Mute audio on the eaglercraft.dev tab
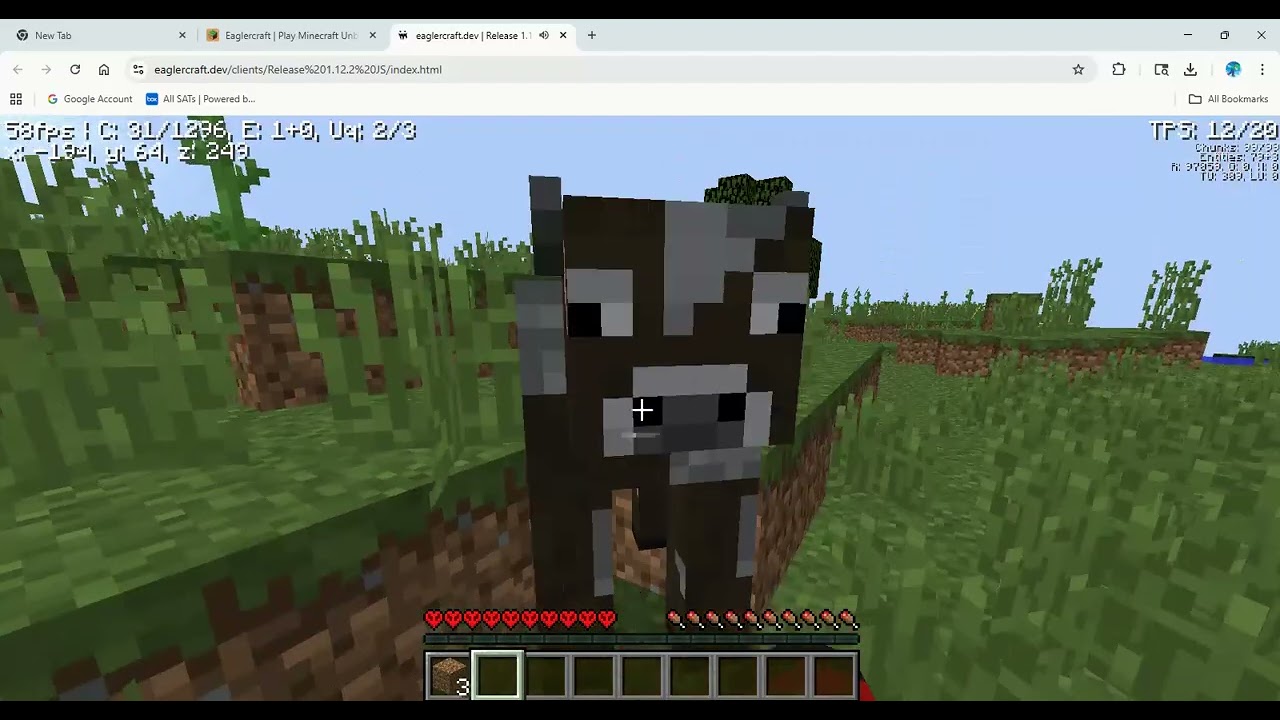This screenshot has width=1280, height=720. [544, 35]
